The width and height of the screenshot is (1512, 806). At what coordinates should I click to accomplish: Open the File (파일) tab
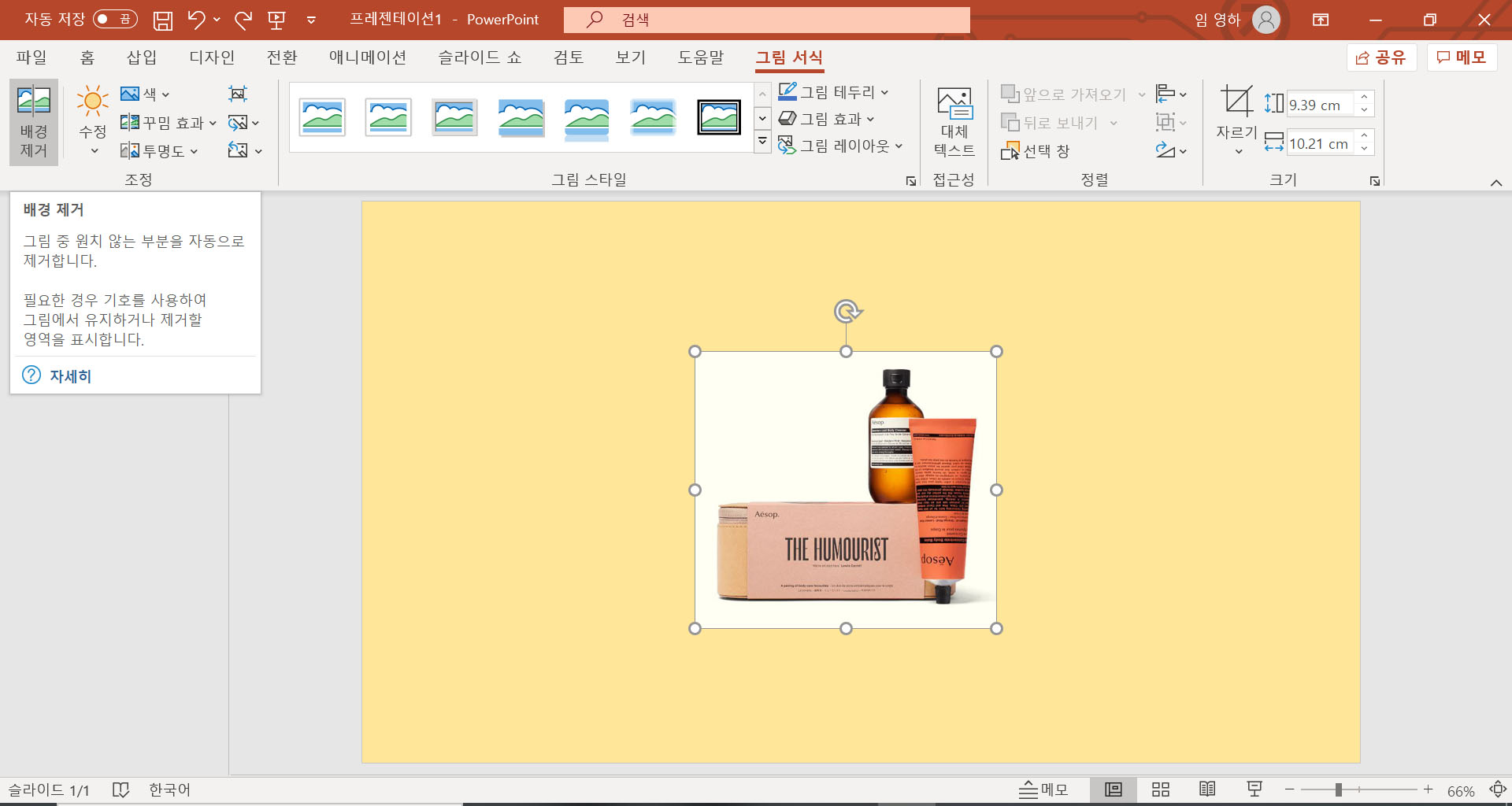tap(31, 57)
